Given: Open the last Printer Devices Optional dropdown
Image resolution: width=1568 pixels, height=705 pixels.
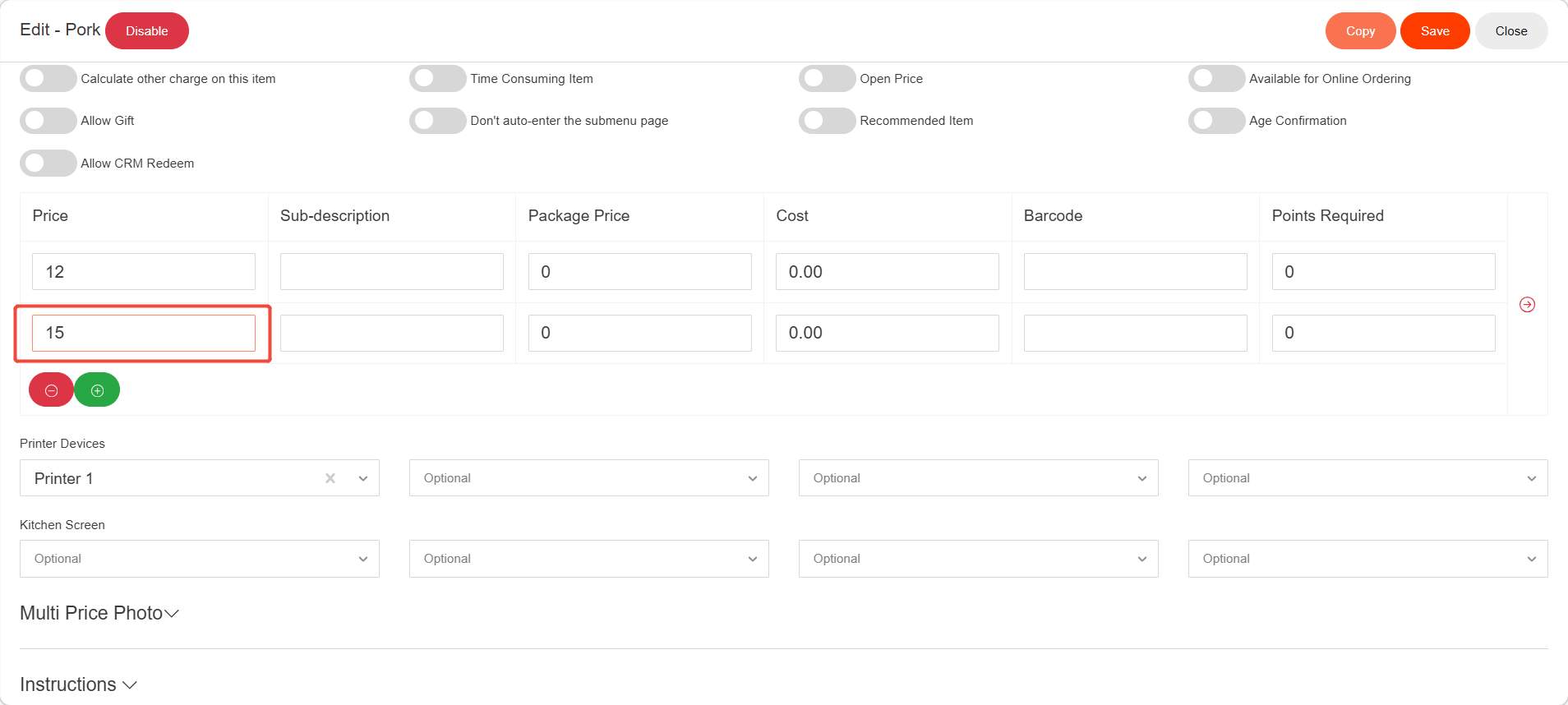Looking at the screenshot, I should coord(1367,478).
